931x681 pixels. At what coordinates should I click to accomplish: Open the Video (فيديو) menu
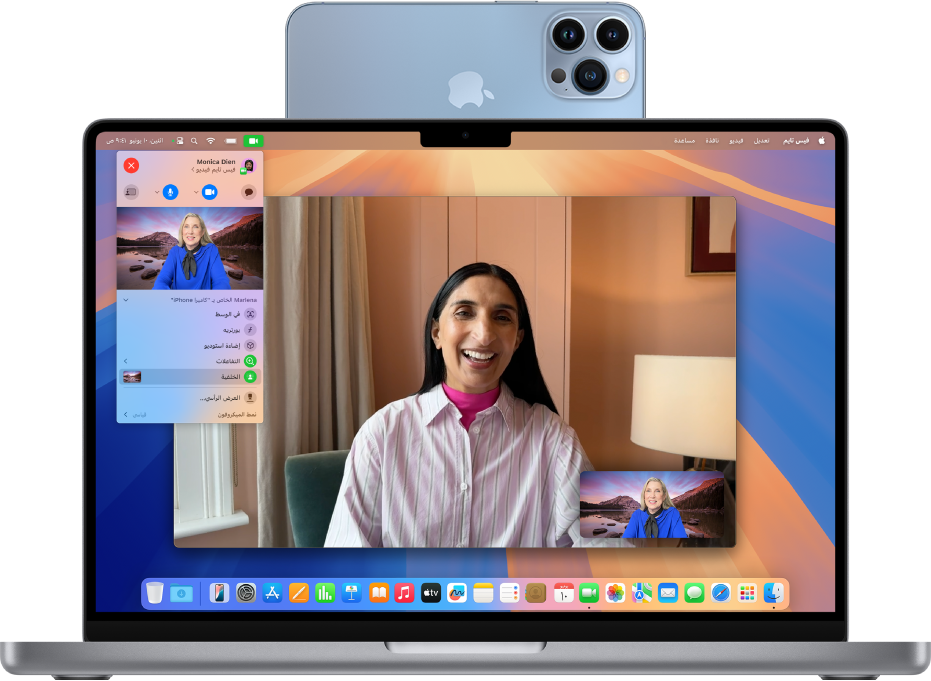pyautogui.click(x=735, y=141)
